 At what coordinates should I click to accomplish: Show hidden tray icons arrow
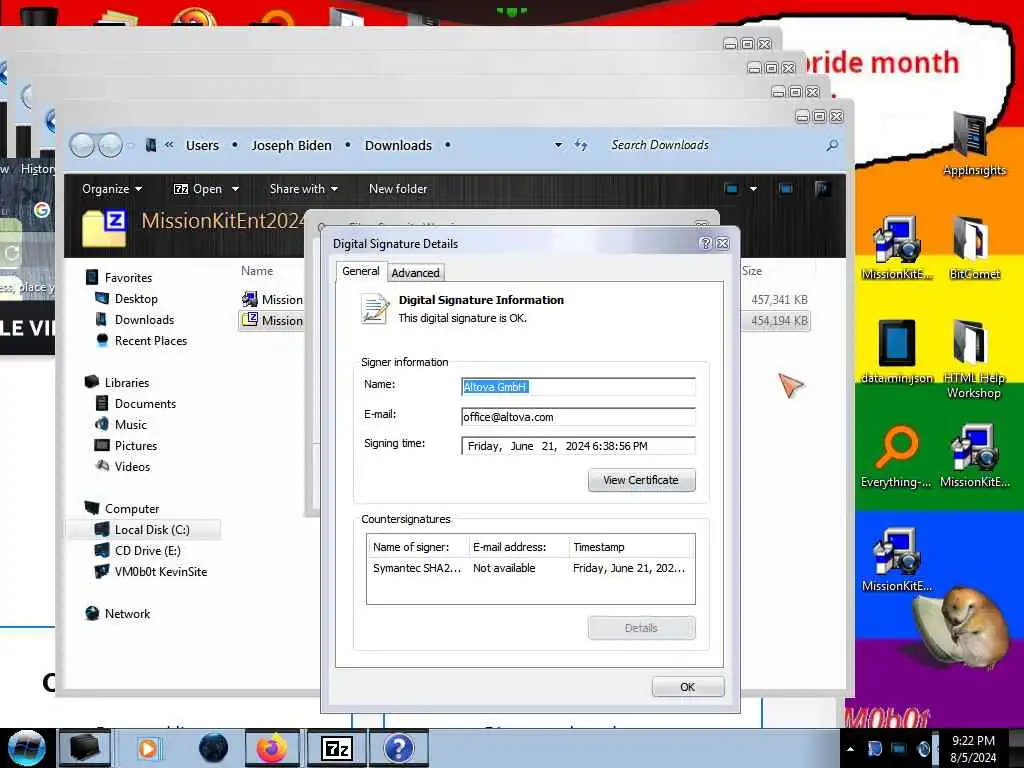tap(850, 749)
